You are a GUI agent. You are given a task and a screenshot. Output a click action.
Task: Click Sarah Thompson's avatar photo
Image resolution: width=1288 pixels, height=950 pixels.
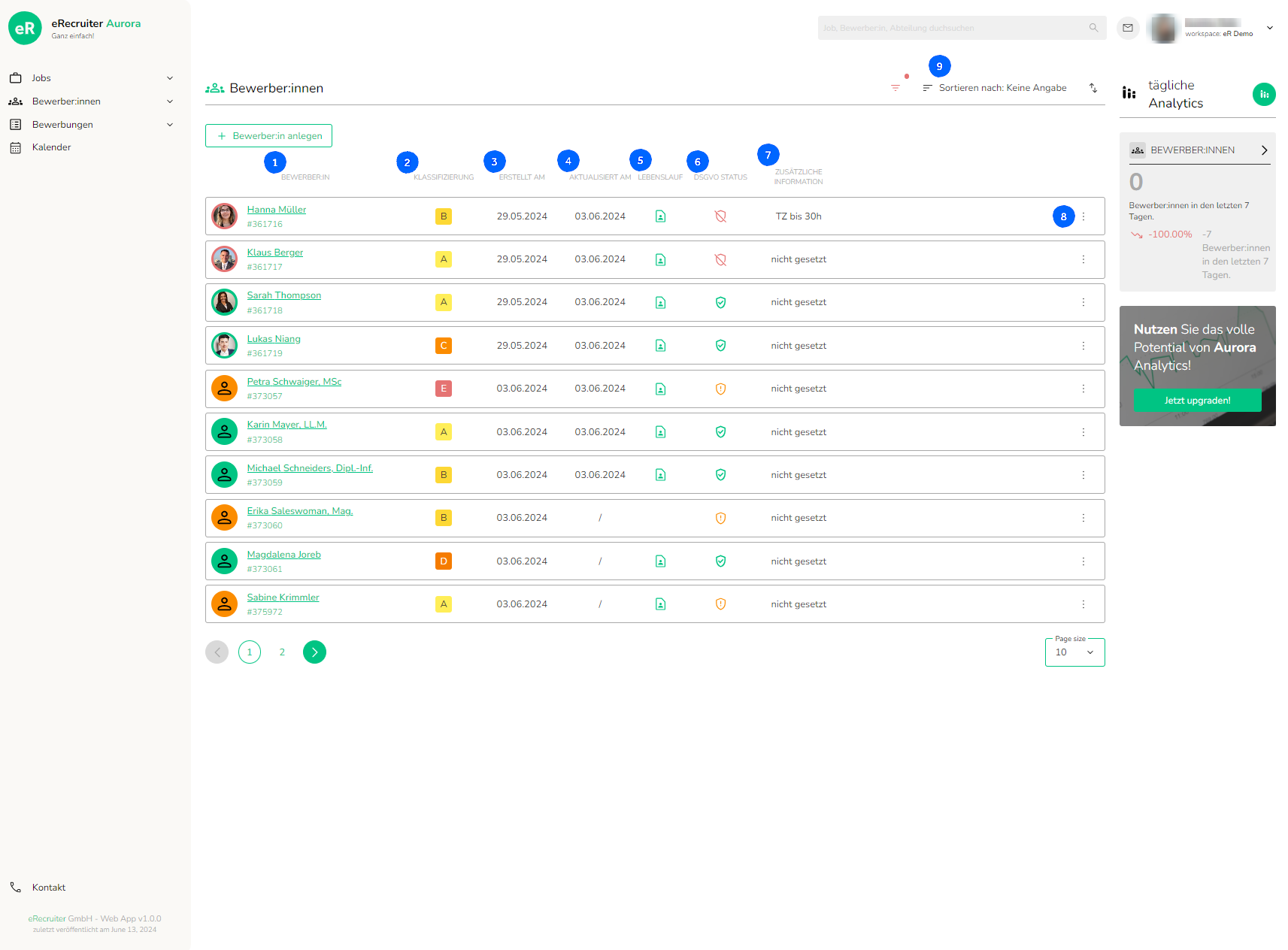click(x=224, y=302)
